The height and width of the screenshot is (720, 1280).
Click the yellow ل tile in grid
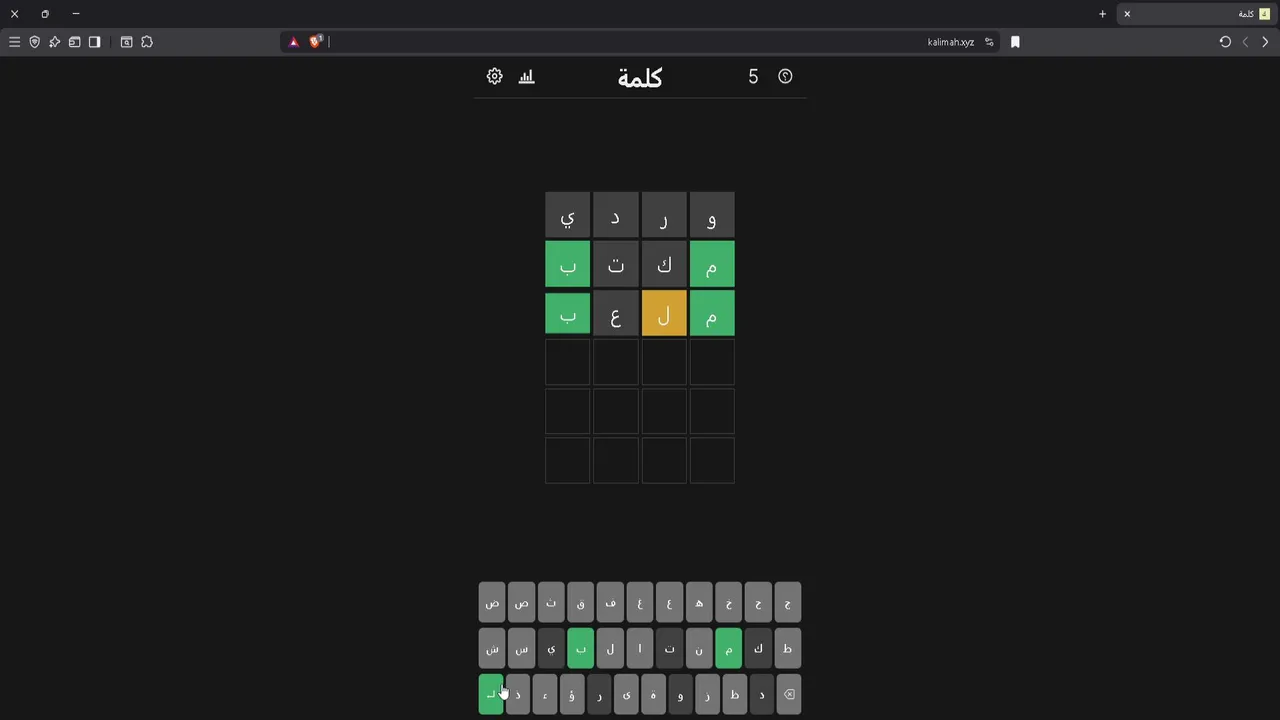point(664,314)
